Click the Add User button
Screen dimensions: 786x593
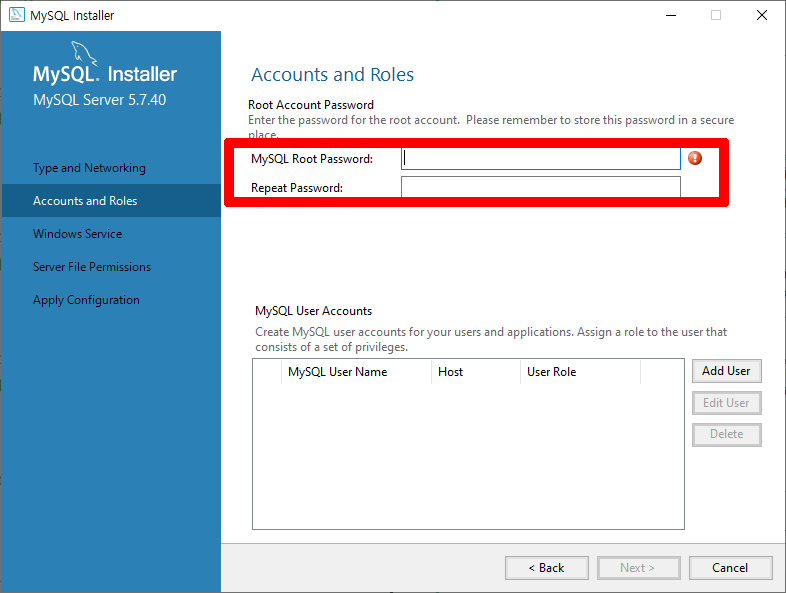tap(726, 371)
